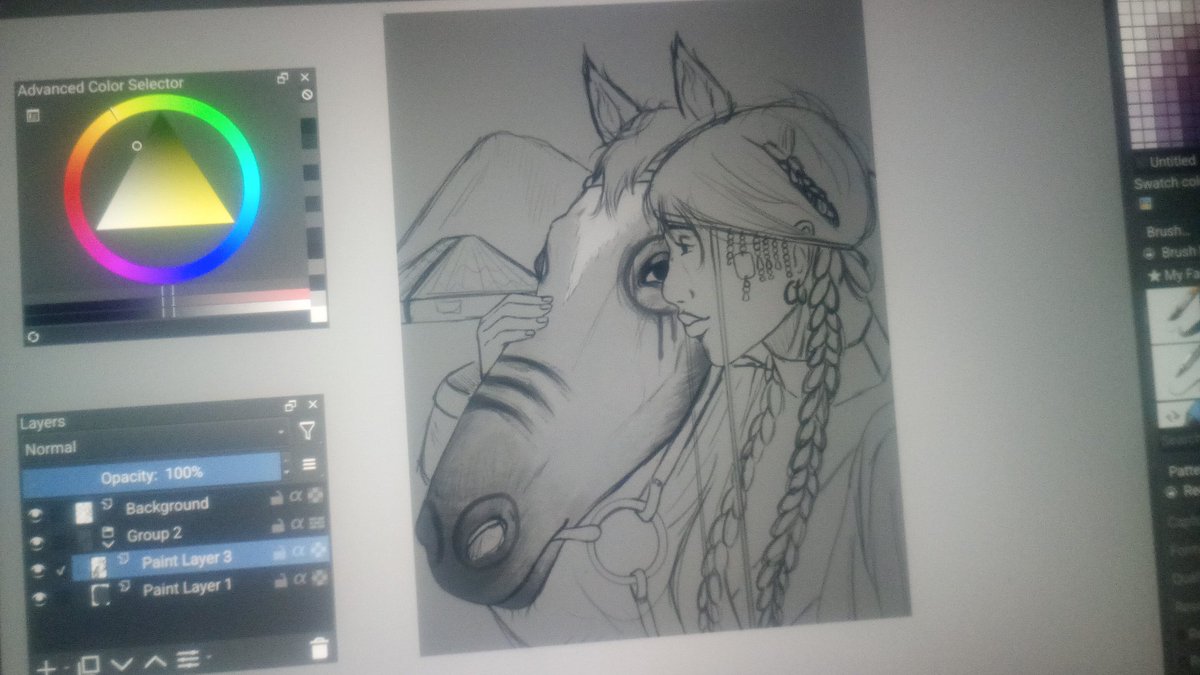The image size is (1200, 675).
Task: Open the Layers panel hamburger options menu
Action: pyautogui.click(x=308, y=464)
